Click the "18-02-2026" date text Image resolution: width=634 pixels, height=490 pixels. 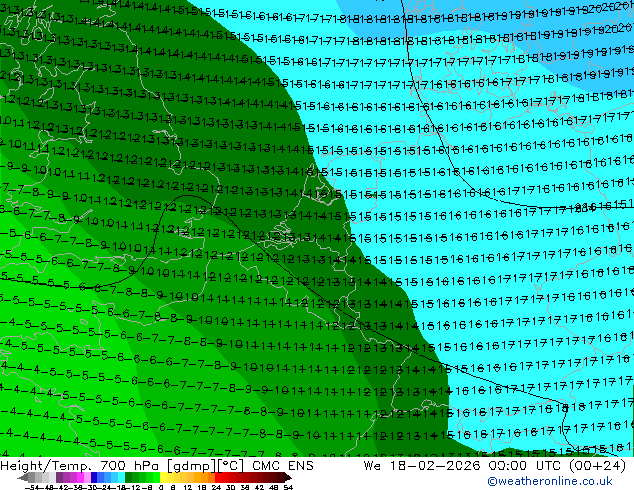point(435,466)
